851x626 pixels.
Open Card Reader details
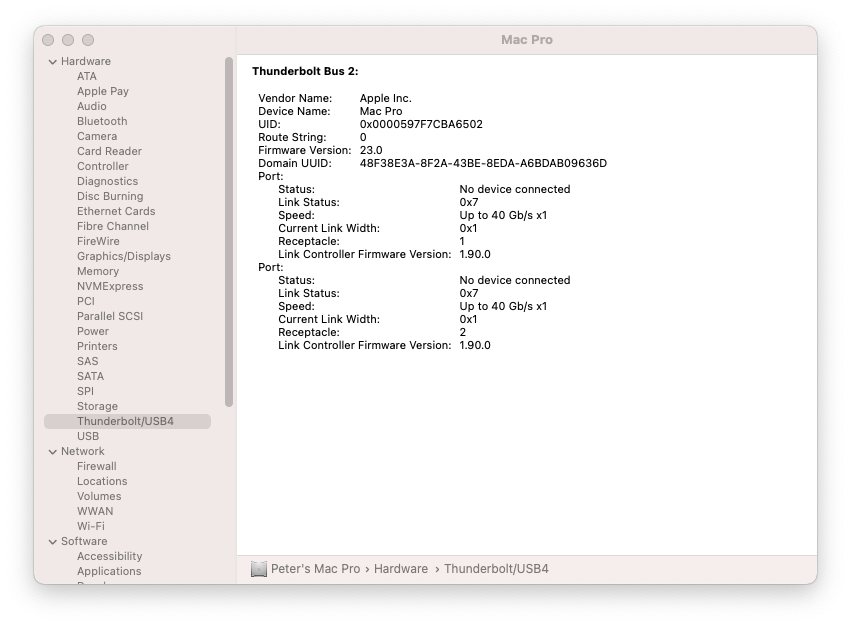click(109, 151)
